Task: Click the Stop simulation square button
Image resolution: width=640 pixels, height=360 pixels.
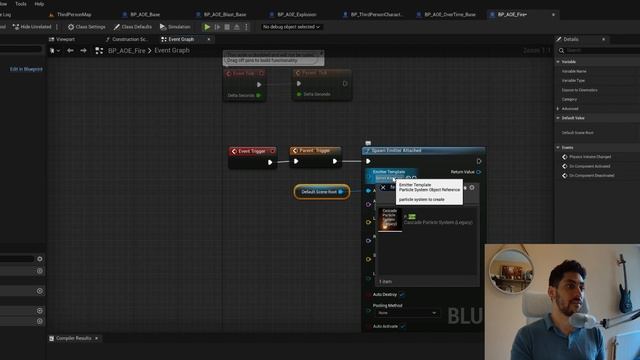Action: tap(227, 27)
